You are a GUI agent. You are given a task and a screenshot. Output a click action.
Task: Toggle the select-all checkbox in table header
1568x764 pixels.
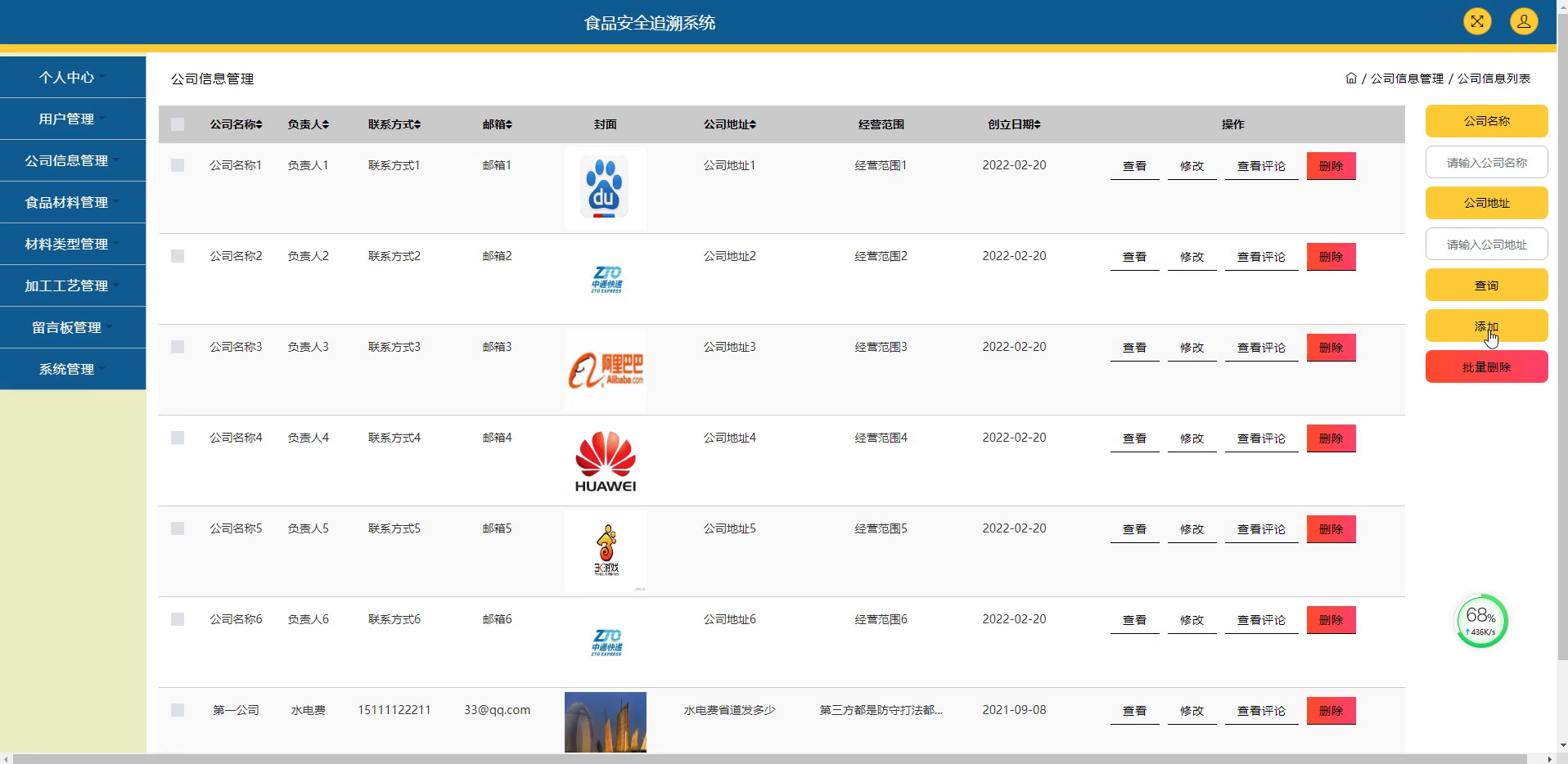point(178,124)
